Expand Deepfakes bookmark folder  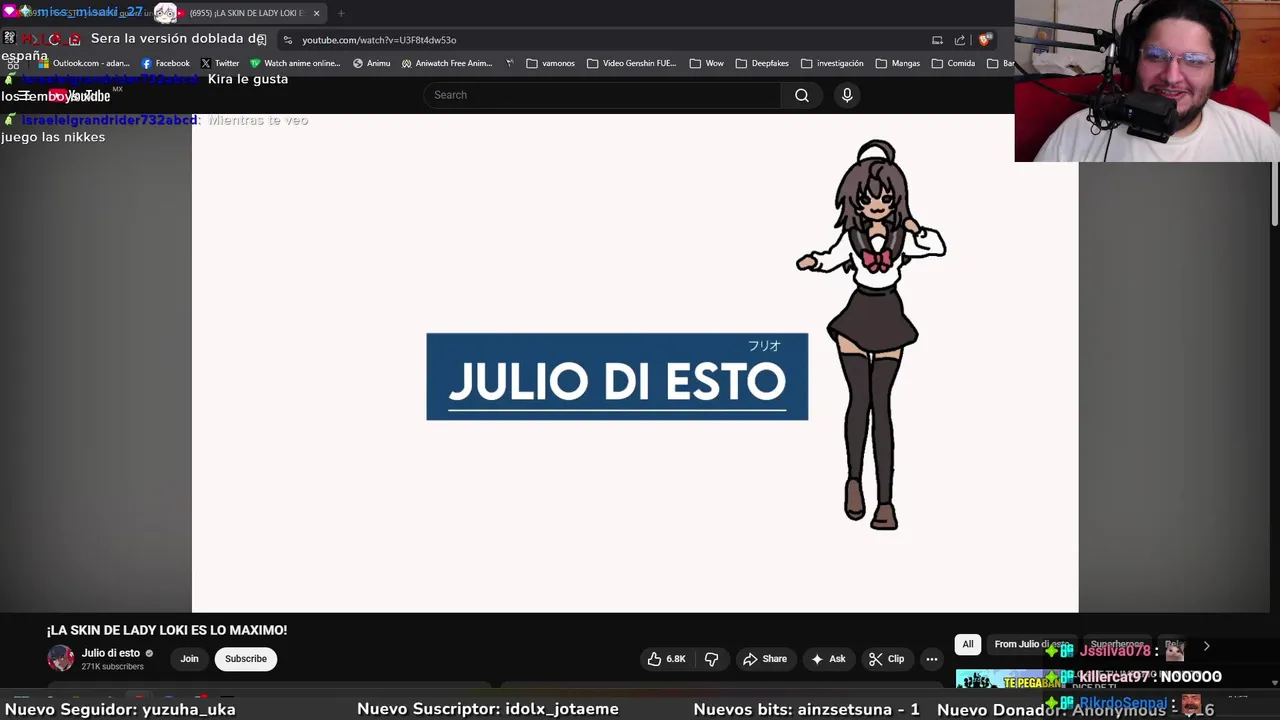[762, 63]
